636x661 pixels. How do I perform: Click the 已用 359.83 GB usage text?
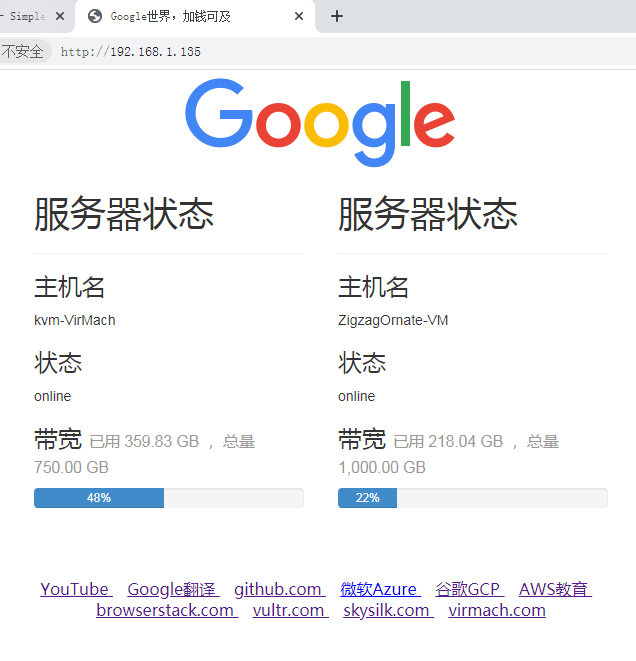144,442
